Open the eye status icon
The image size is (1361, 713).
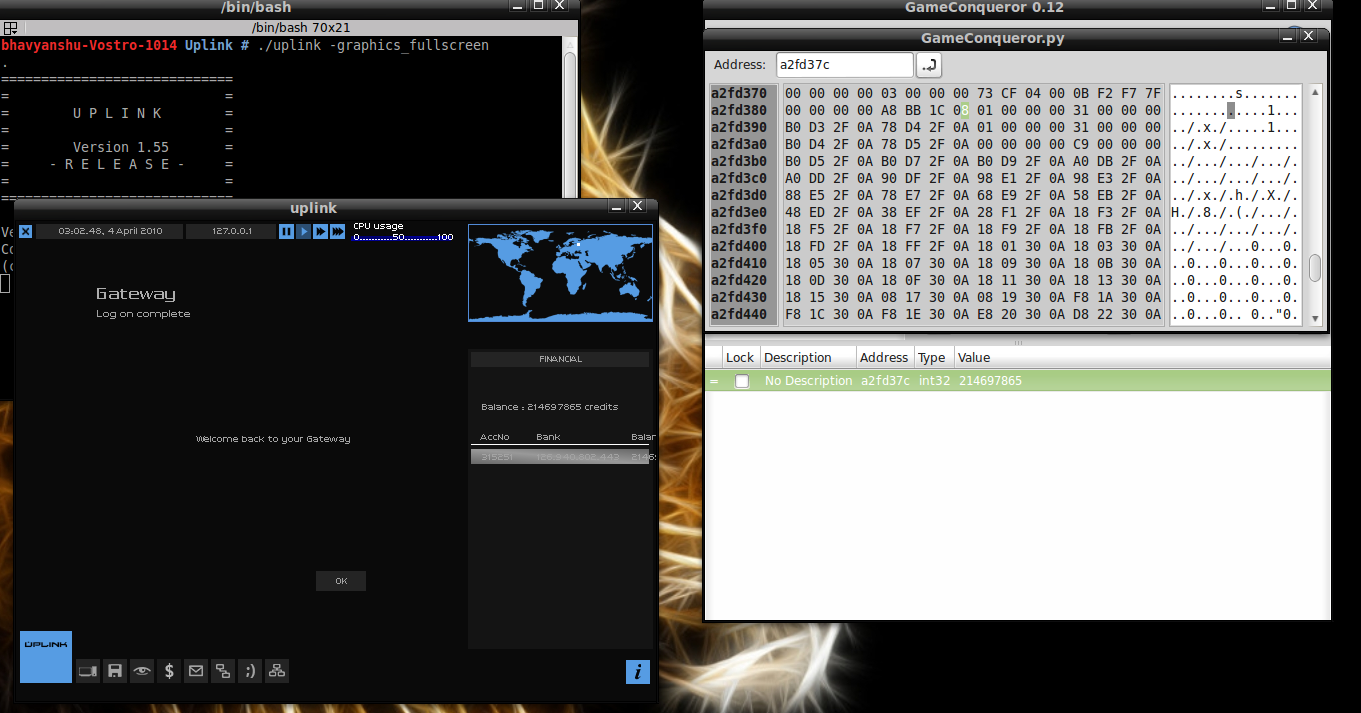click(142, 671)
